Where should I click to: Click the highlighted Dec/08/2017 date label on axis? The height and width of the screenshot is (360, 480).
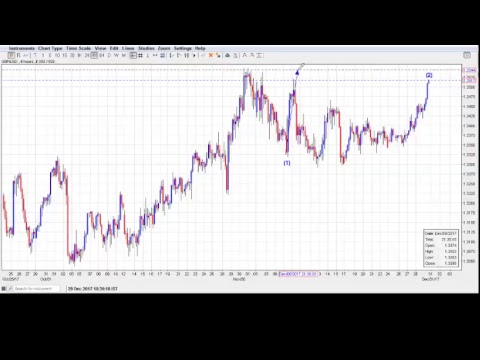click(x=298, y=274)
